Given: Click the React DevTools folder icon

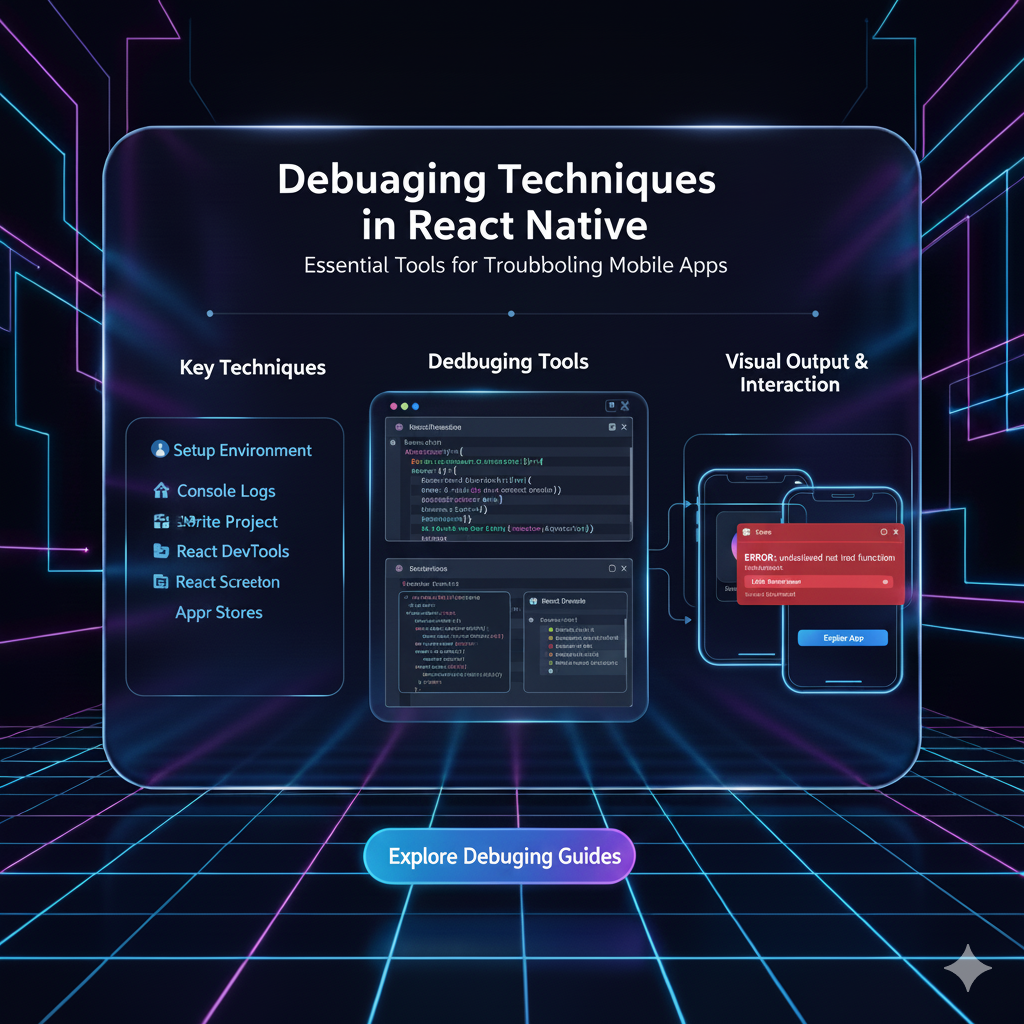Looking at the screenshot, I should click(x=161, y=551).
